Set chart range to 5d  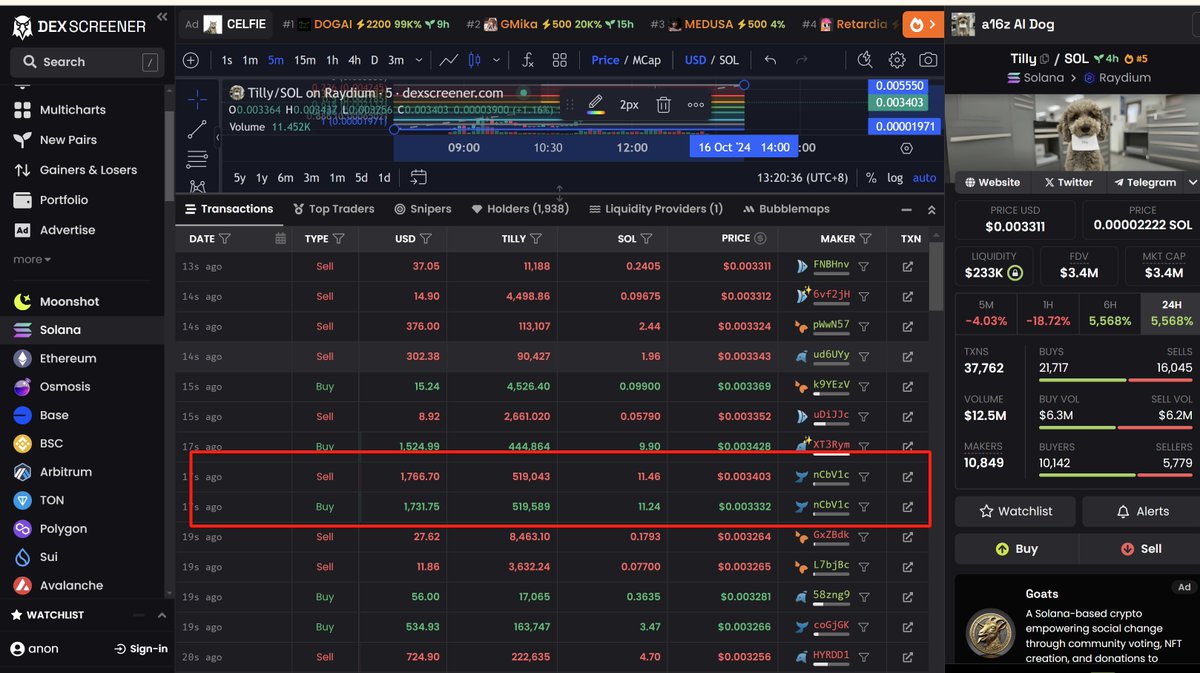point(361,178)
